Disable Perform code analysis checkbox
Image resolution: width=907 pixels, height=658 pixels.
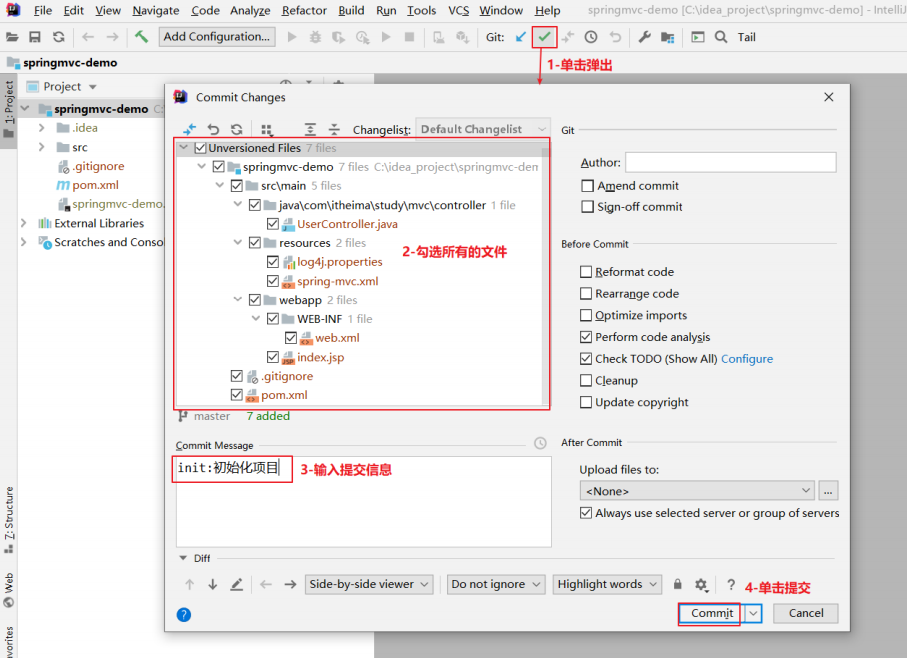(586, 337)
